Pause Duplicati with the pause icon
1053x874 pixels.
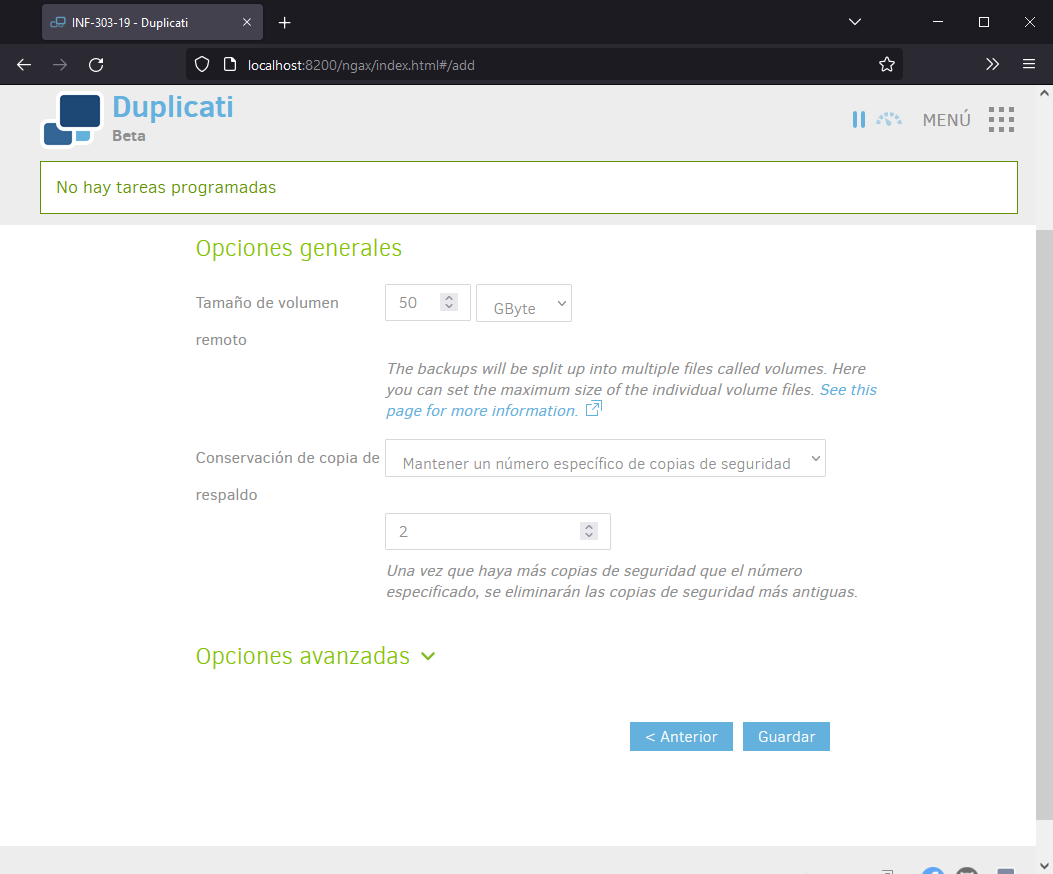(x=858, y=120)
